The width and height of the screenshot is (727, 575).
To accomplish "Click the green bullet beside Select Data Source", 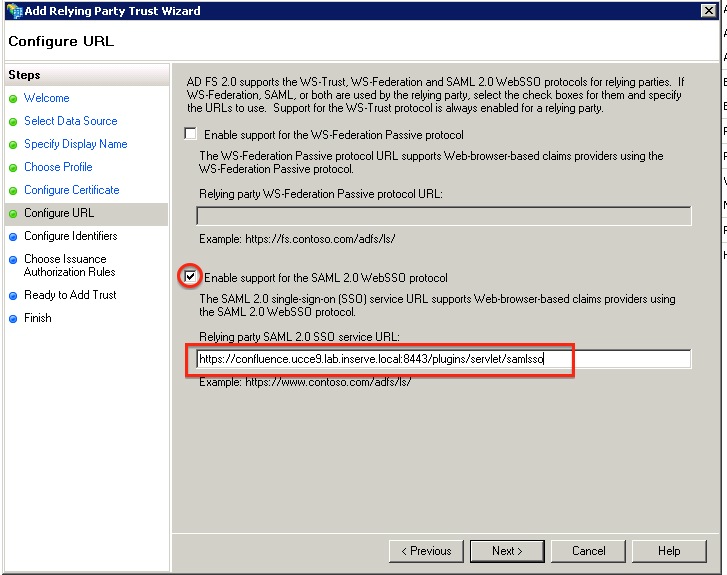I will pyautogui.click(x=13, y=121).
